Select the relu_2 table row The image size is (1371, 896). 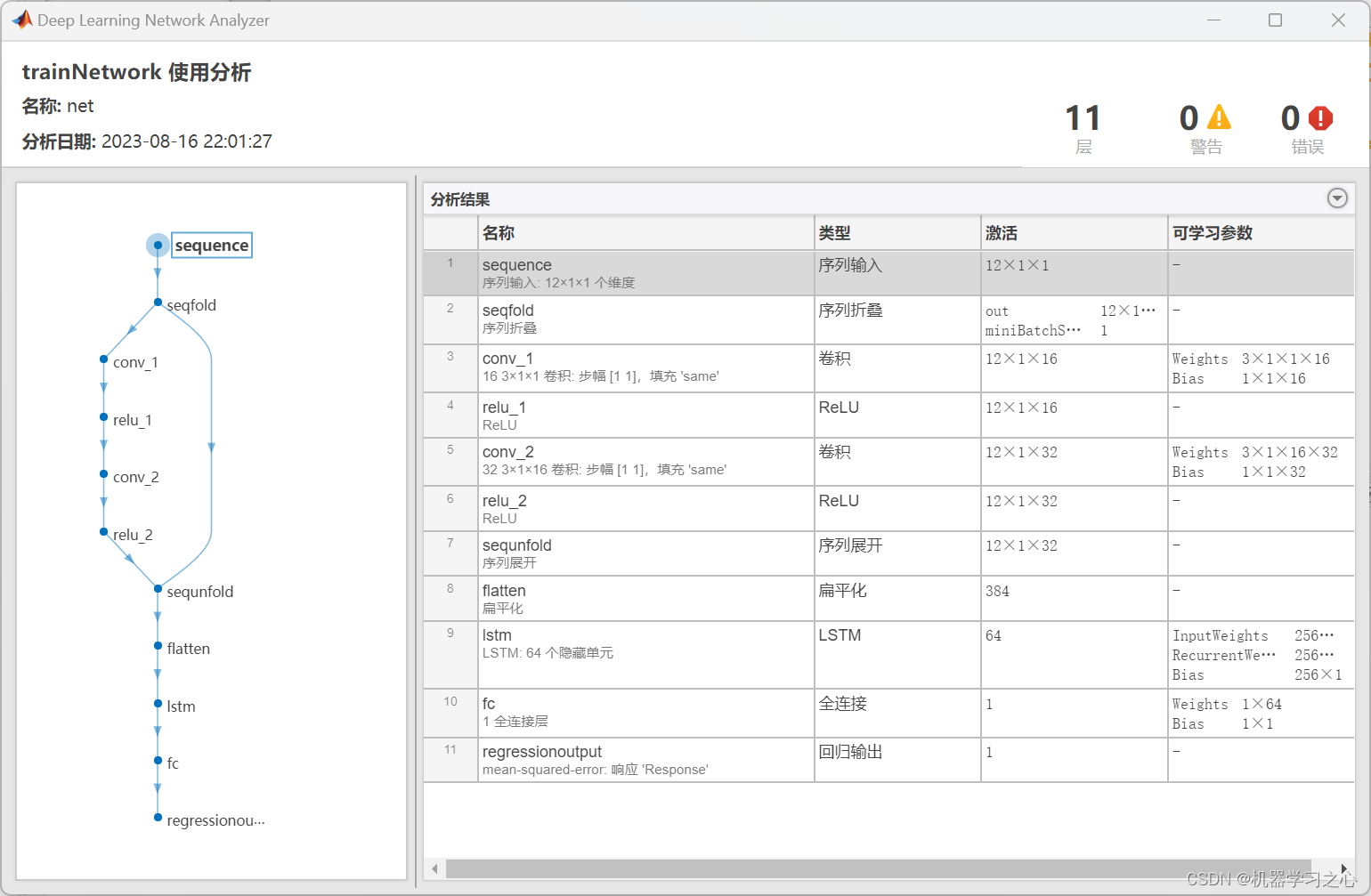tap(888, 509)
